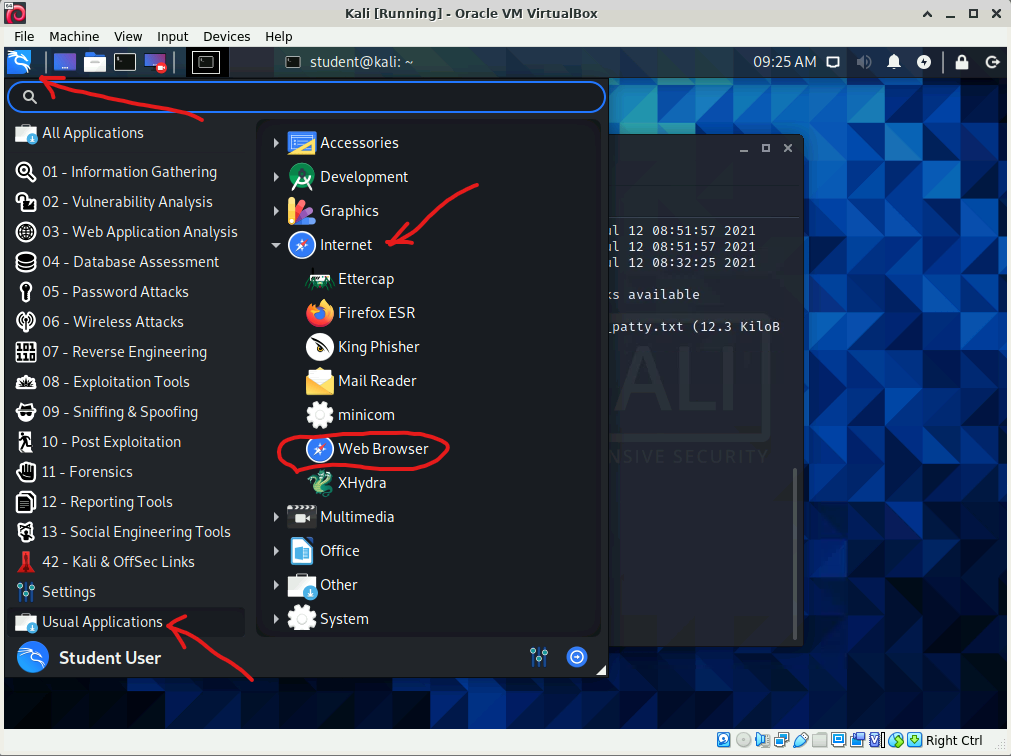Click the panel log out icon
Image resolution: width=1011 pixels, height=756 pixels.
coord(992,63)
